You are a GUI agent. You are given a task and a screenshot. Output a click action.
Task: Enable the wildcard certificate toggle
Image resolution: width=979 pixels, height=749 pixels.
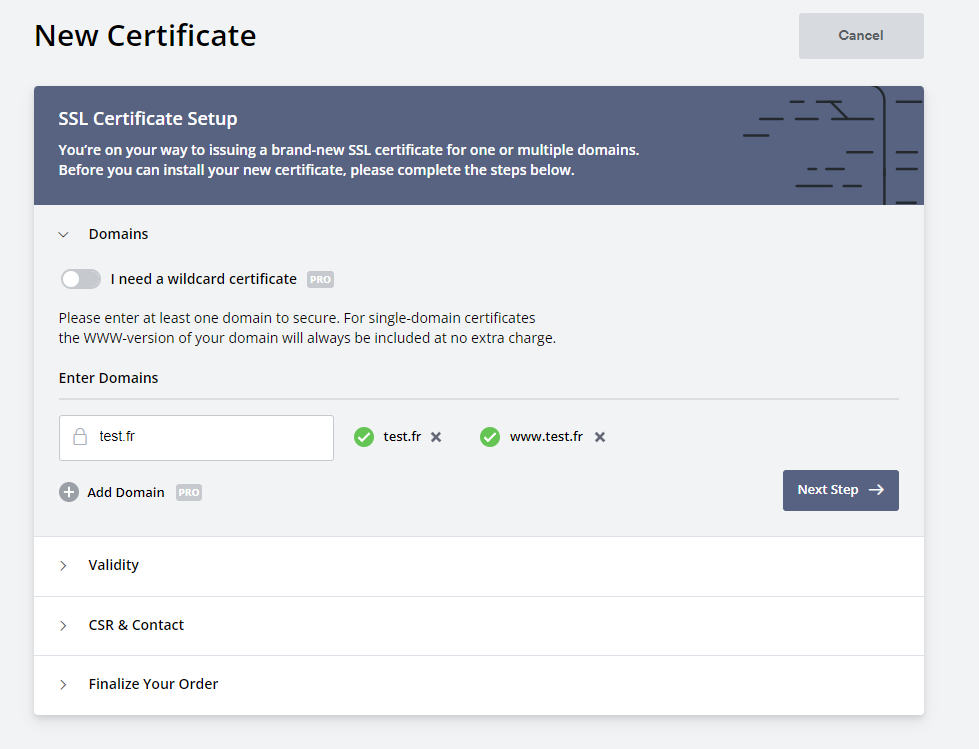(81, 279)
